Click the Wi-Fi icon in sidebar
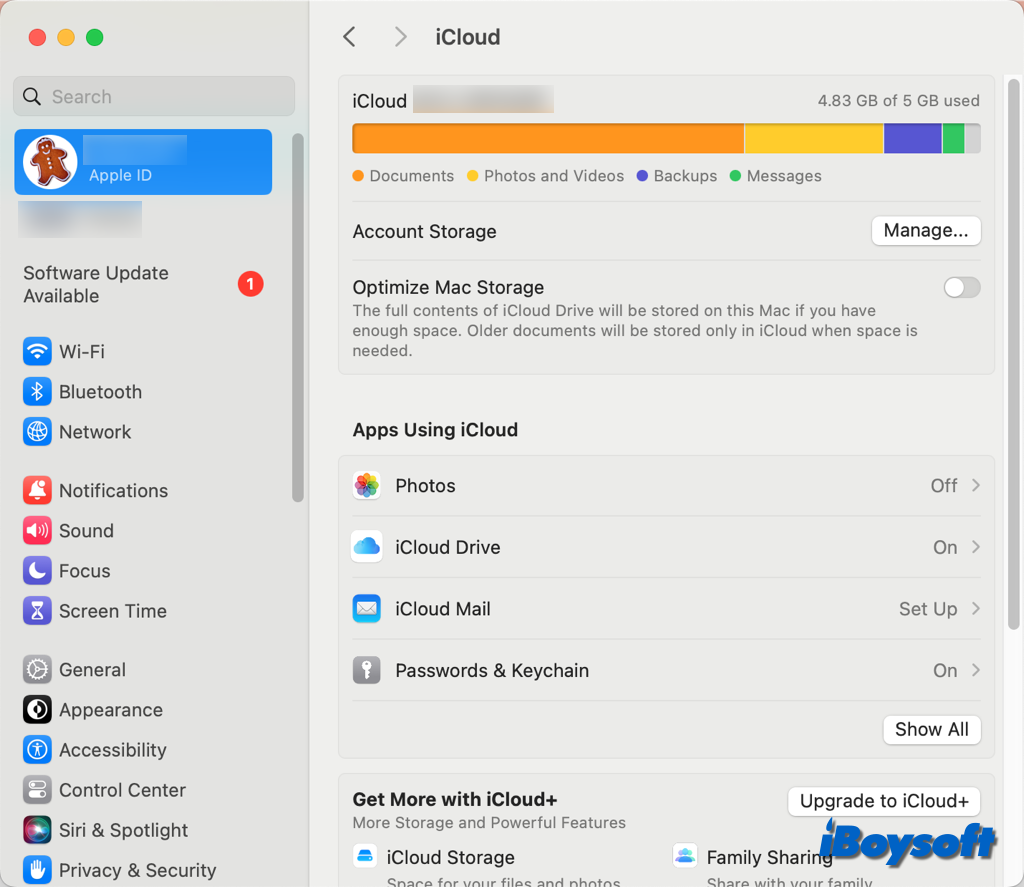The image size is (1024, 887). (x=37, y=351)
